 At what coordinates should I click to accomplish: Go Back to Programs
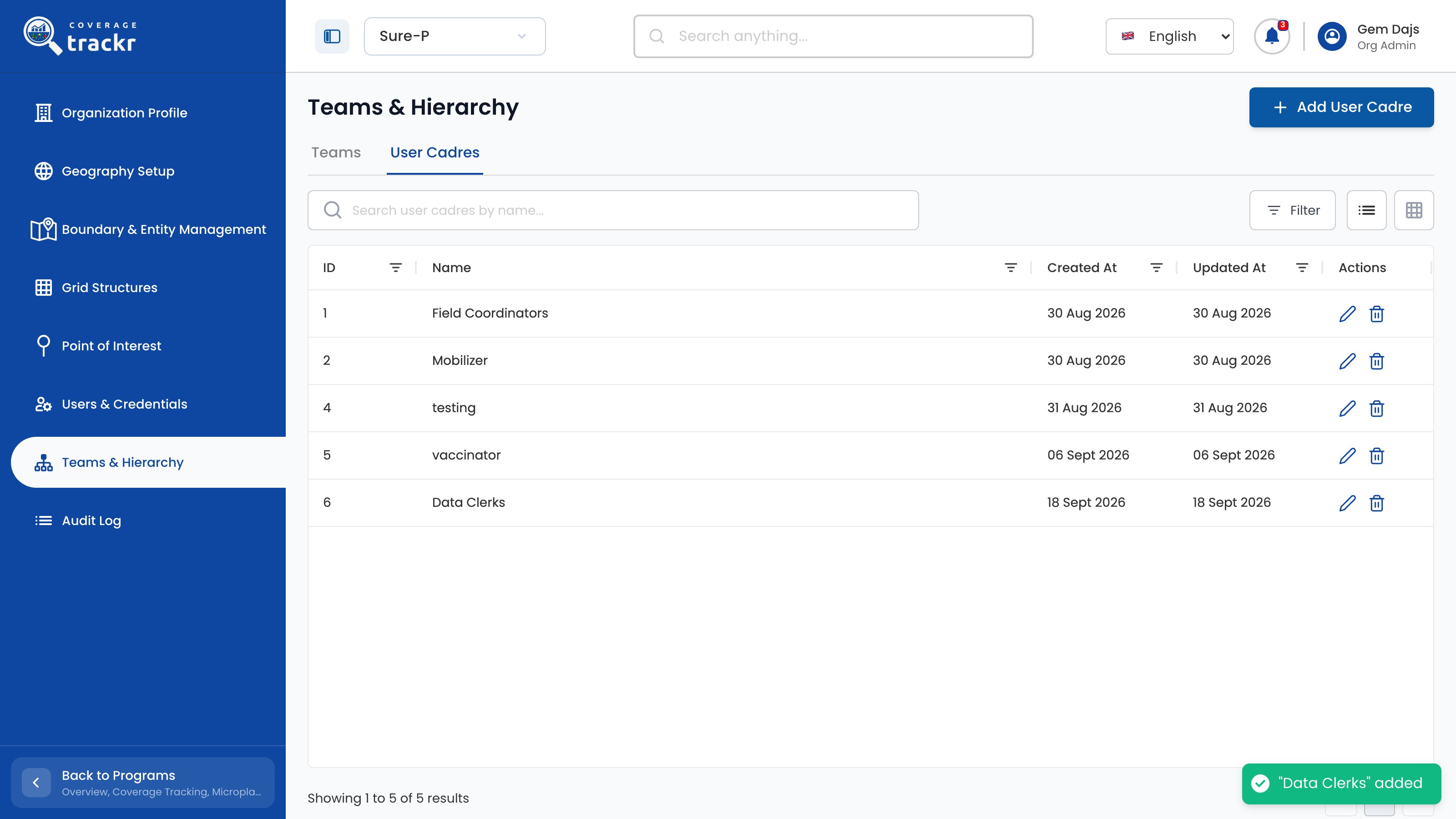[x=143, y=782]
